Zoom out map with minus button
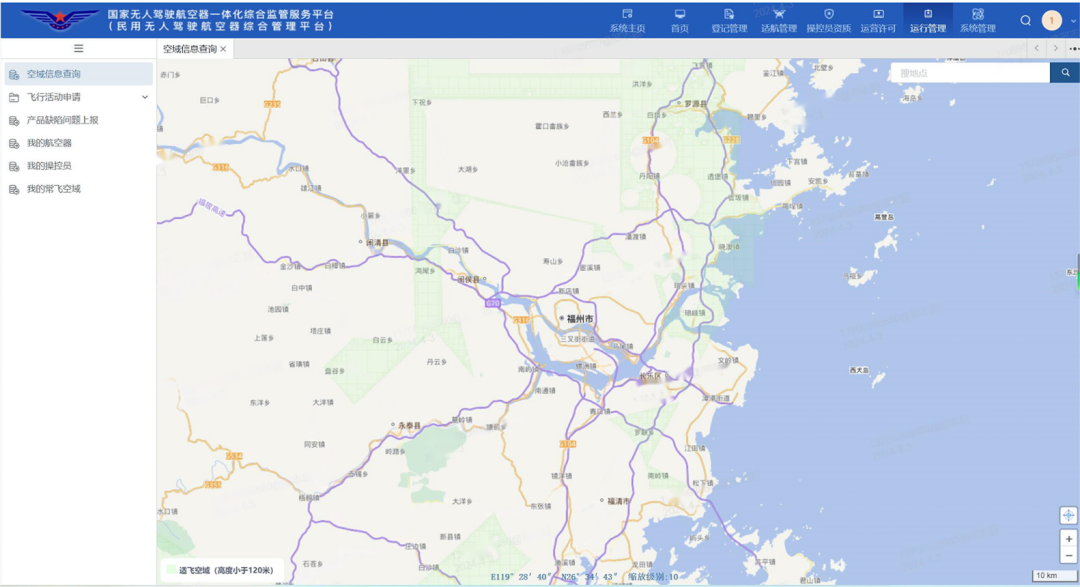Image resolution: width=1080 pixels, height=587 pixels. 1068,555
